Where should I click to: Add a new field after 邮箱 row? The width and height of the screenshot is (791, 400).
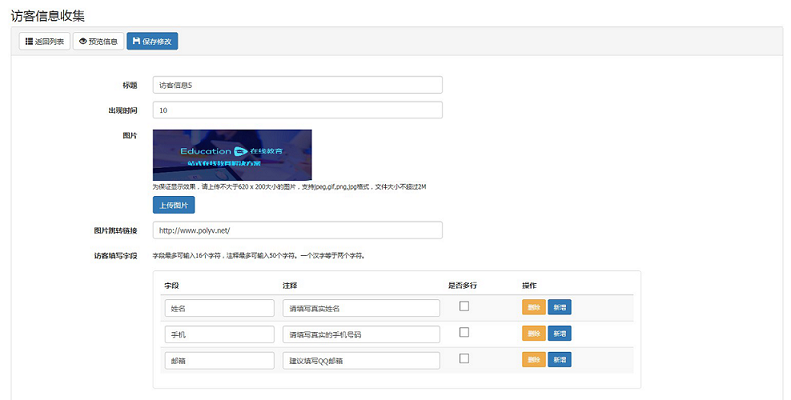pyautogui.click(x=559, y=359)
